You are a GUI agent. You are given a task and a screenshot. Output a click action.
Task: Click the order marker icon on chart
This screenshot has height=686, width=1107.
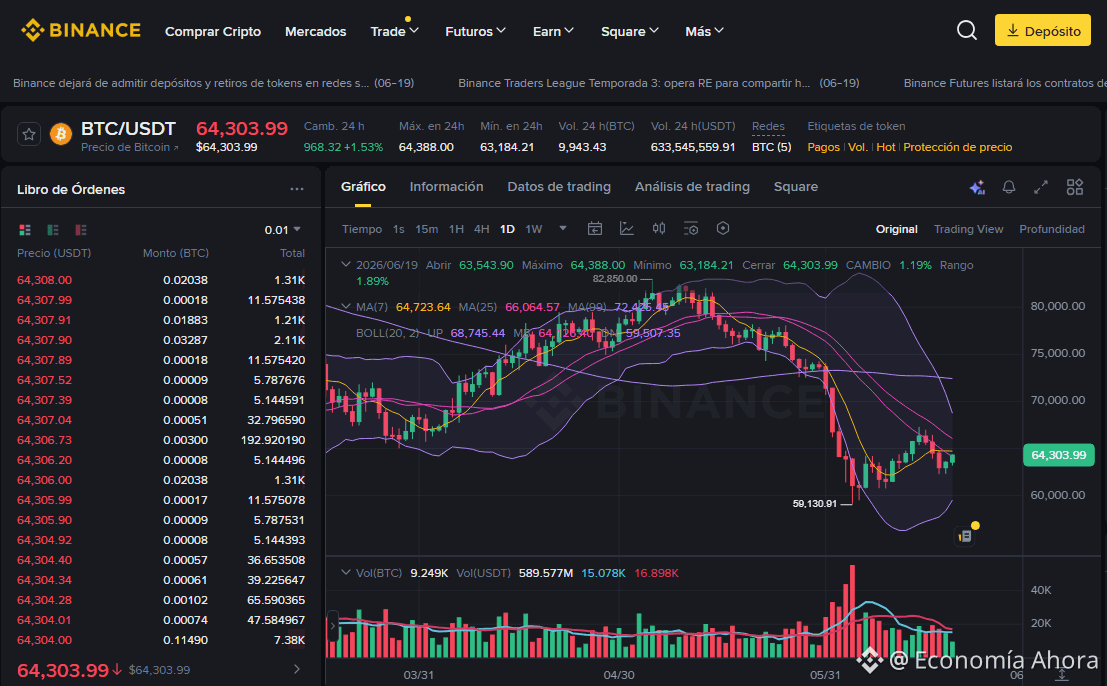965,536
